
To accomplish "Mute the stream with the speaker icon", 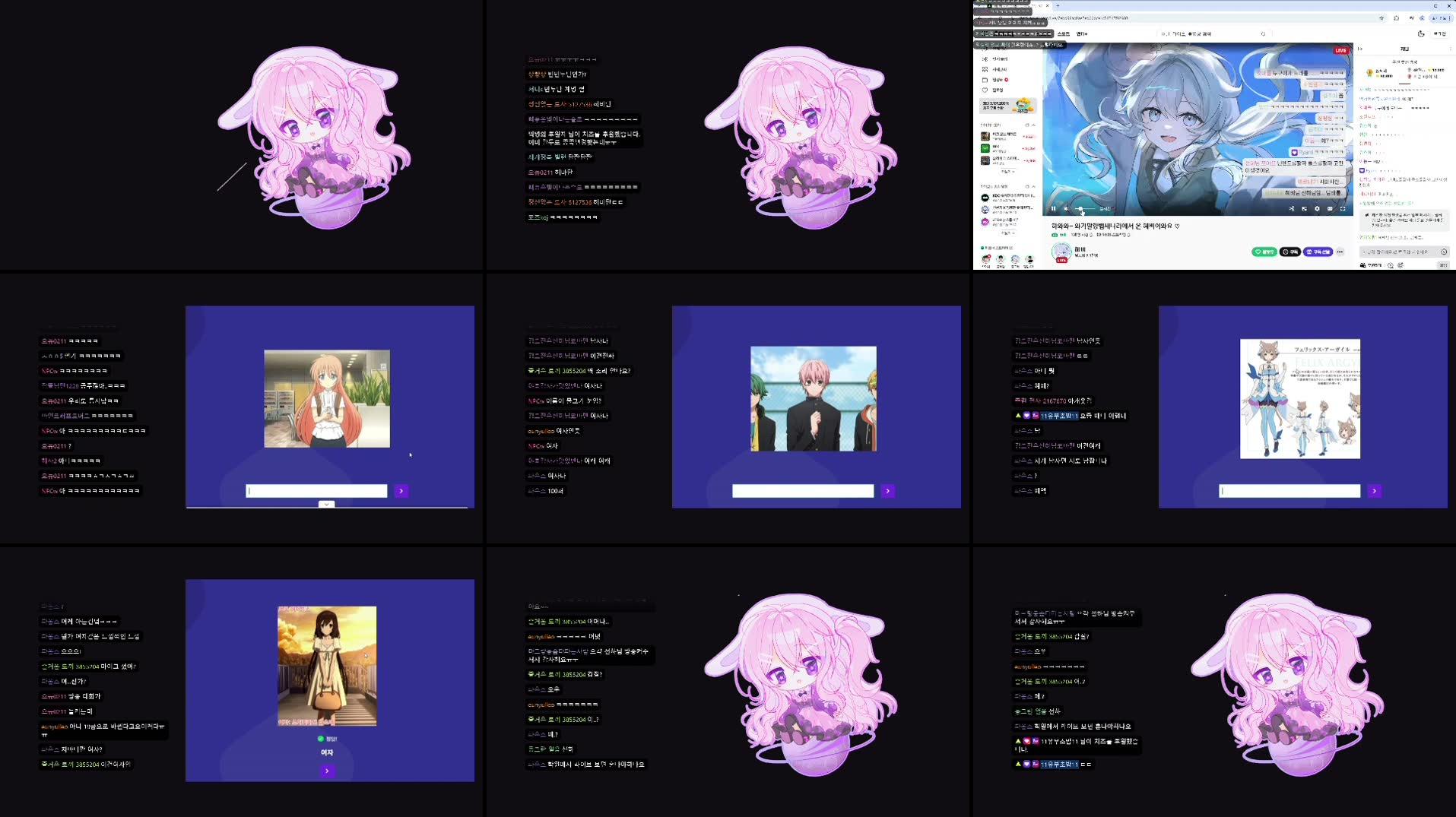I will point(1066,208).
